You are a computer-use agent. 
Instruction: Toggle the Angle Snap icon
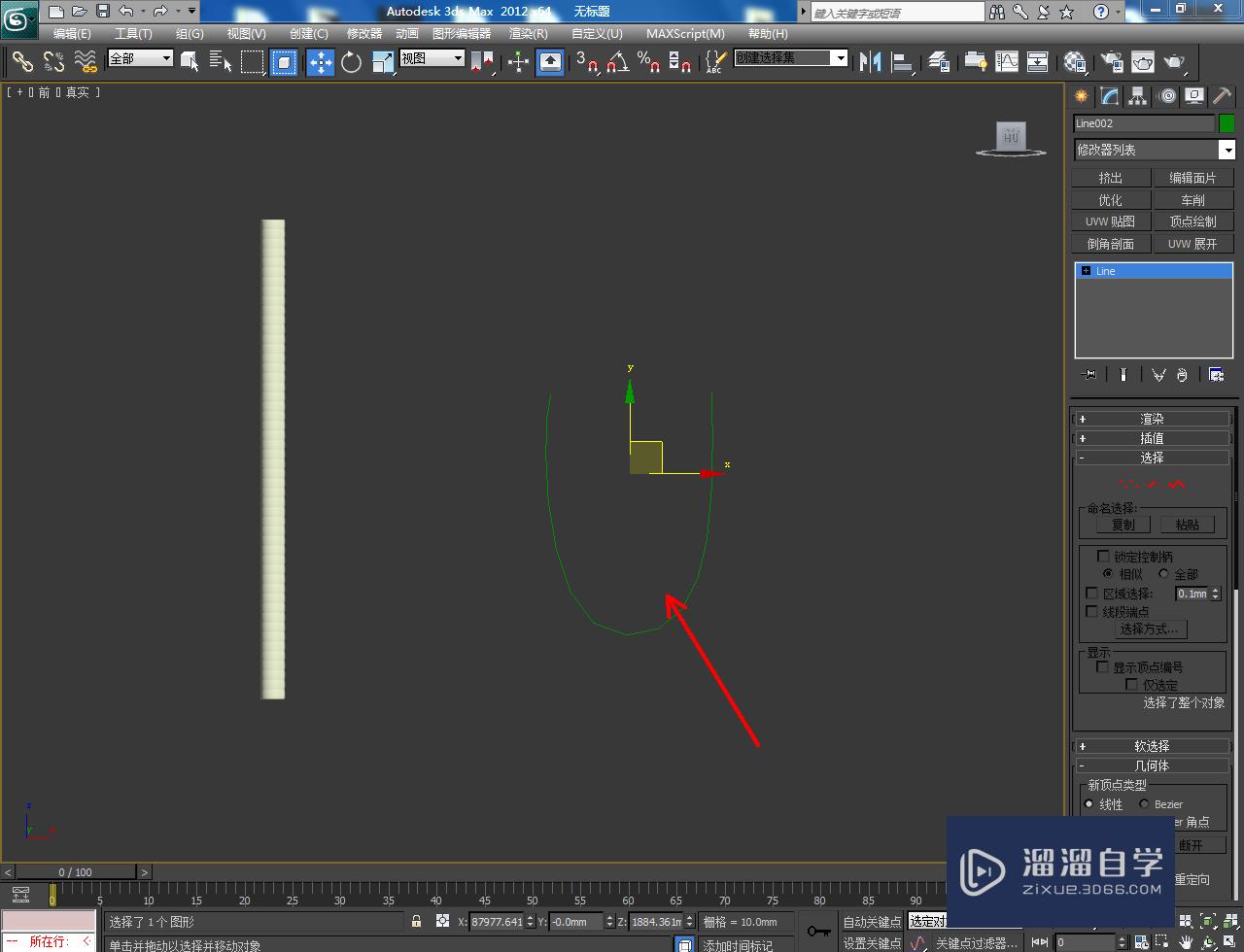coord(617,62)
